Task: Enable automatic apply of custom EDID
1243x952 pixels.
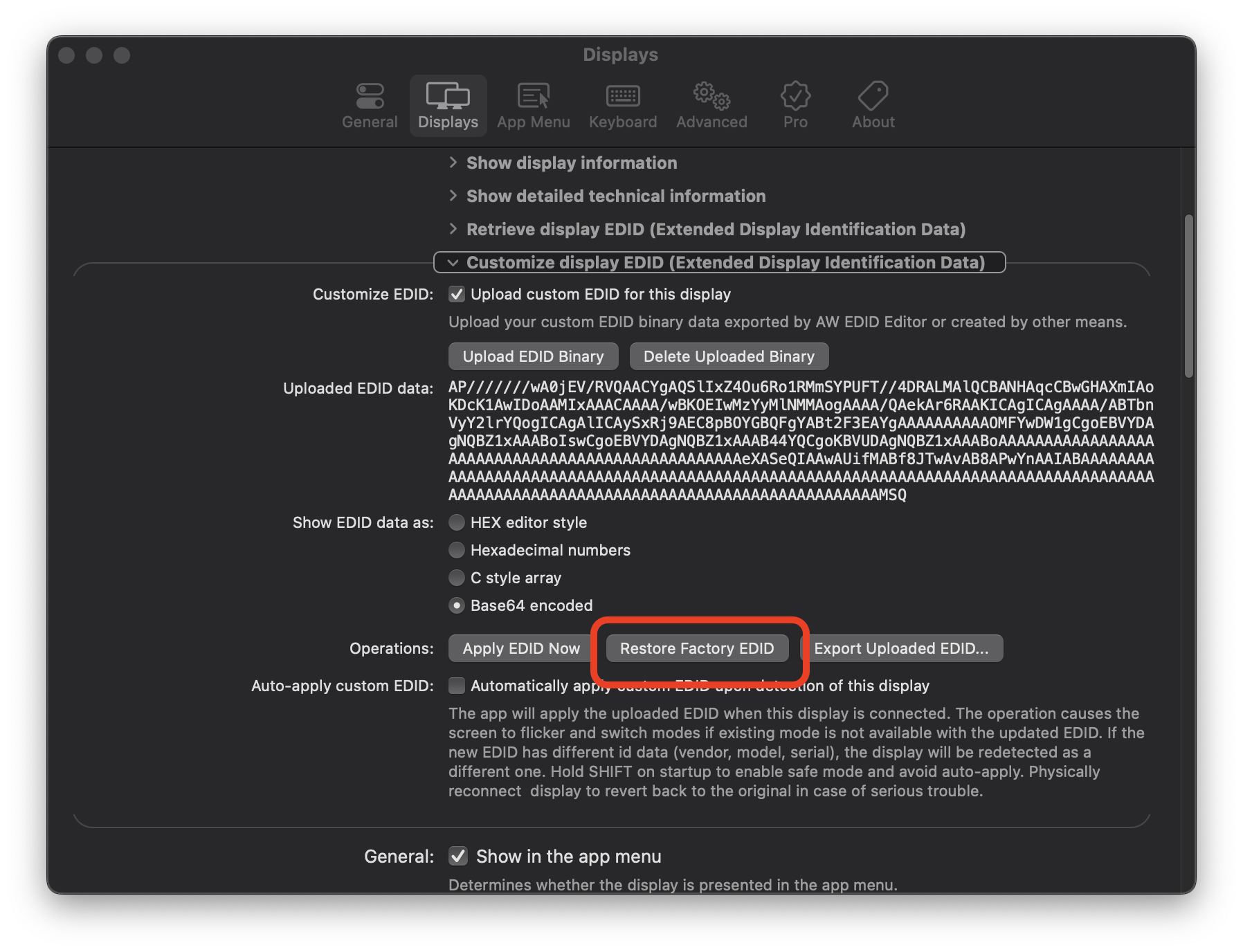Action: [x=457, y=686]
